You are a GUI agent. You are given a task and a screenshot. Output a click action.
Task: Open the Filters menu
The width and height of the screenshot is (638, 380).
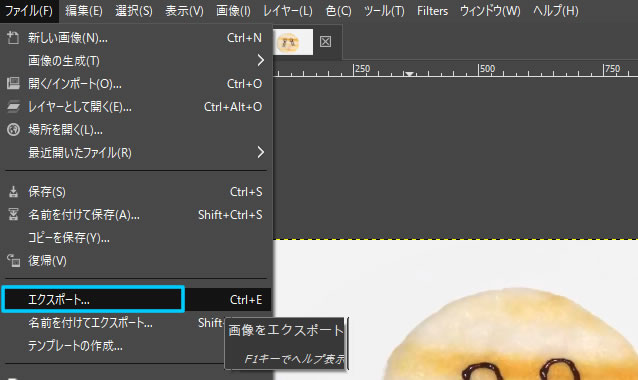click(432, 11)
